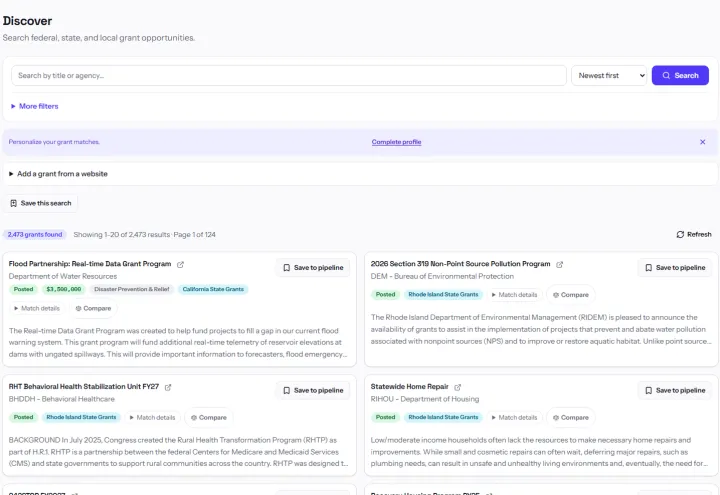The image size is (720, 495).
Task: Compare the RHT Behavioral Health grant
Action: coord(209,417)
